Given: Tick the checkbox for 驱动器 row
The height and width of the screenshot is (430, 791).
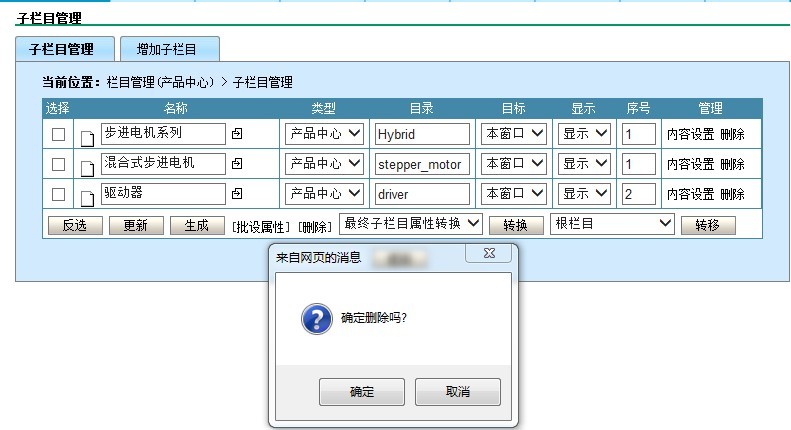Looking at the screenshot, I should coord(59,194).
